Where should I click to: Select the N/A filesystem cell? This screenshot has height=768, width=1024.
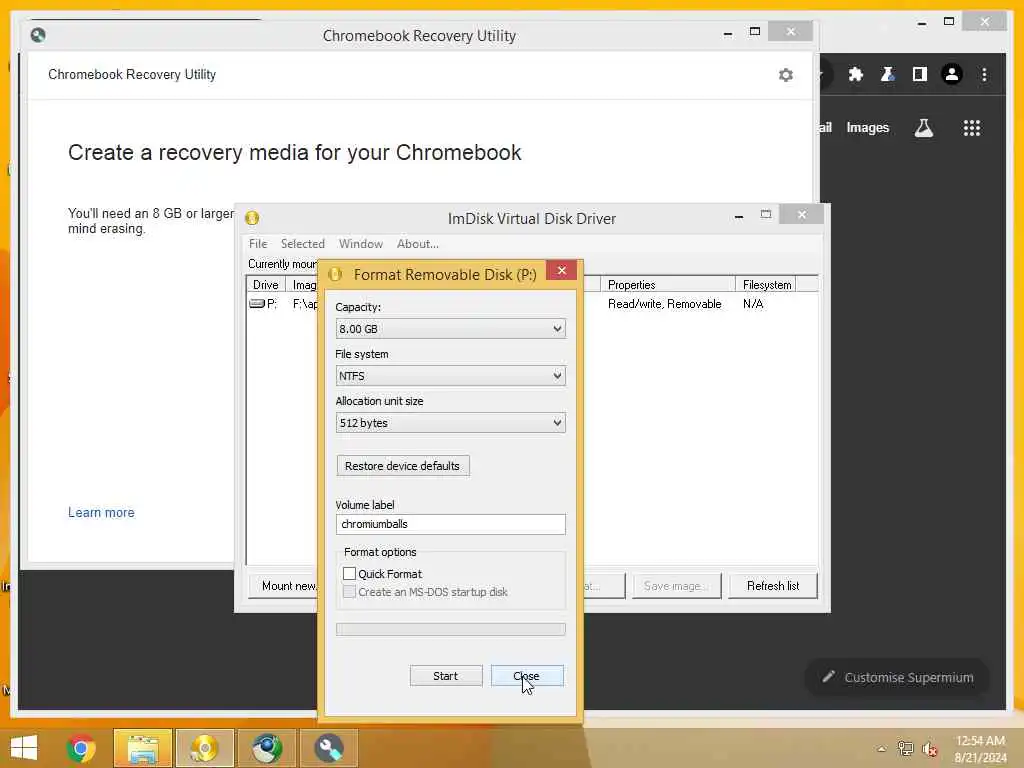coord(753,304)
